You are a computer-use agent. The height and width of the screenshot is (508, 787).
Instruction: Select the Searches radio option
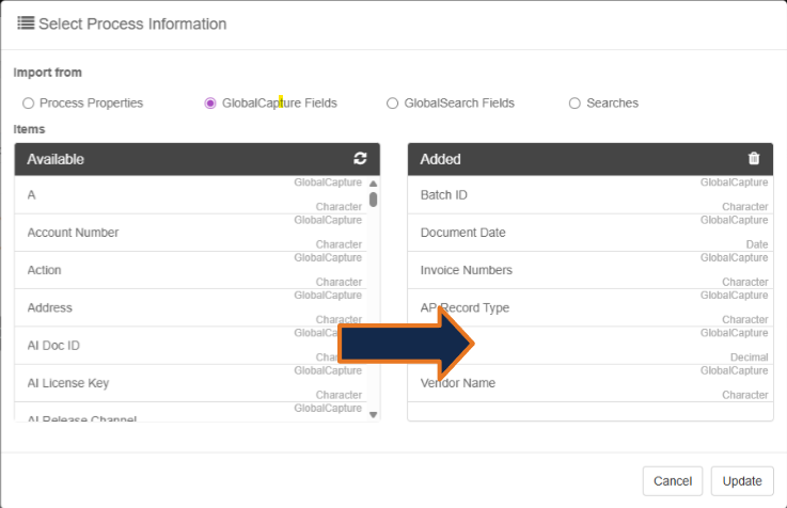point(575,103)
